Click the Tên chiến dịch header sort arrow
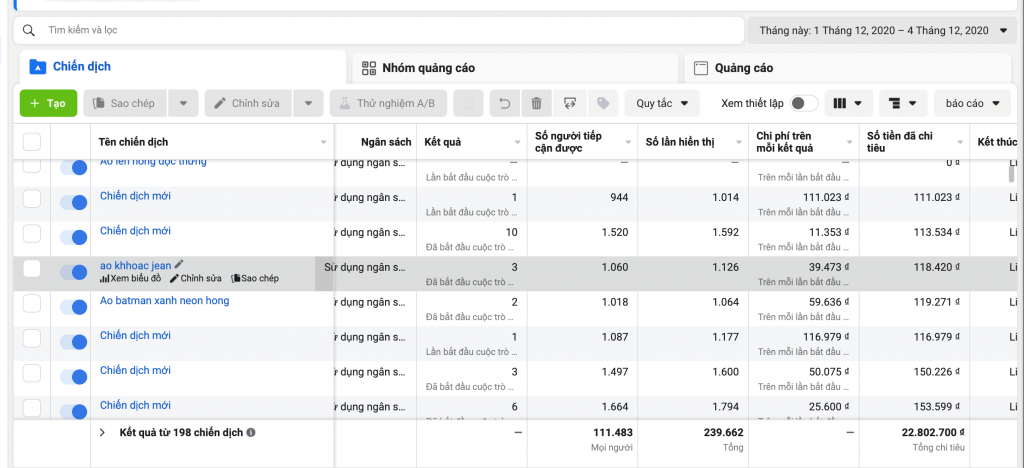 pyautogui.click(x=324, y=142)
